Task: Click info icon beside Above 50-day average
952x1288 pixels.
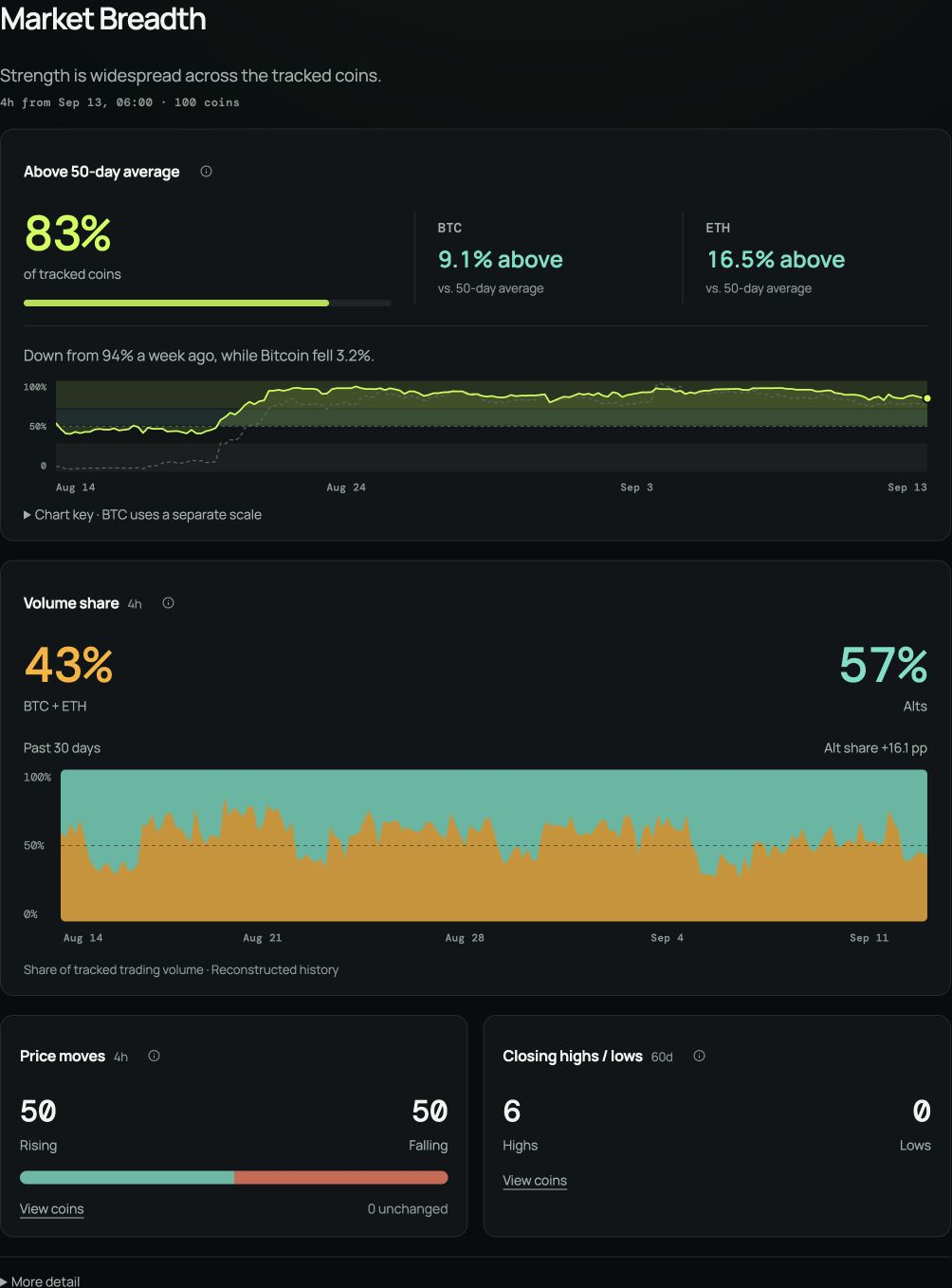Action: click(206, 172)
